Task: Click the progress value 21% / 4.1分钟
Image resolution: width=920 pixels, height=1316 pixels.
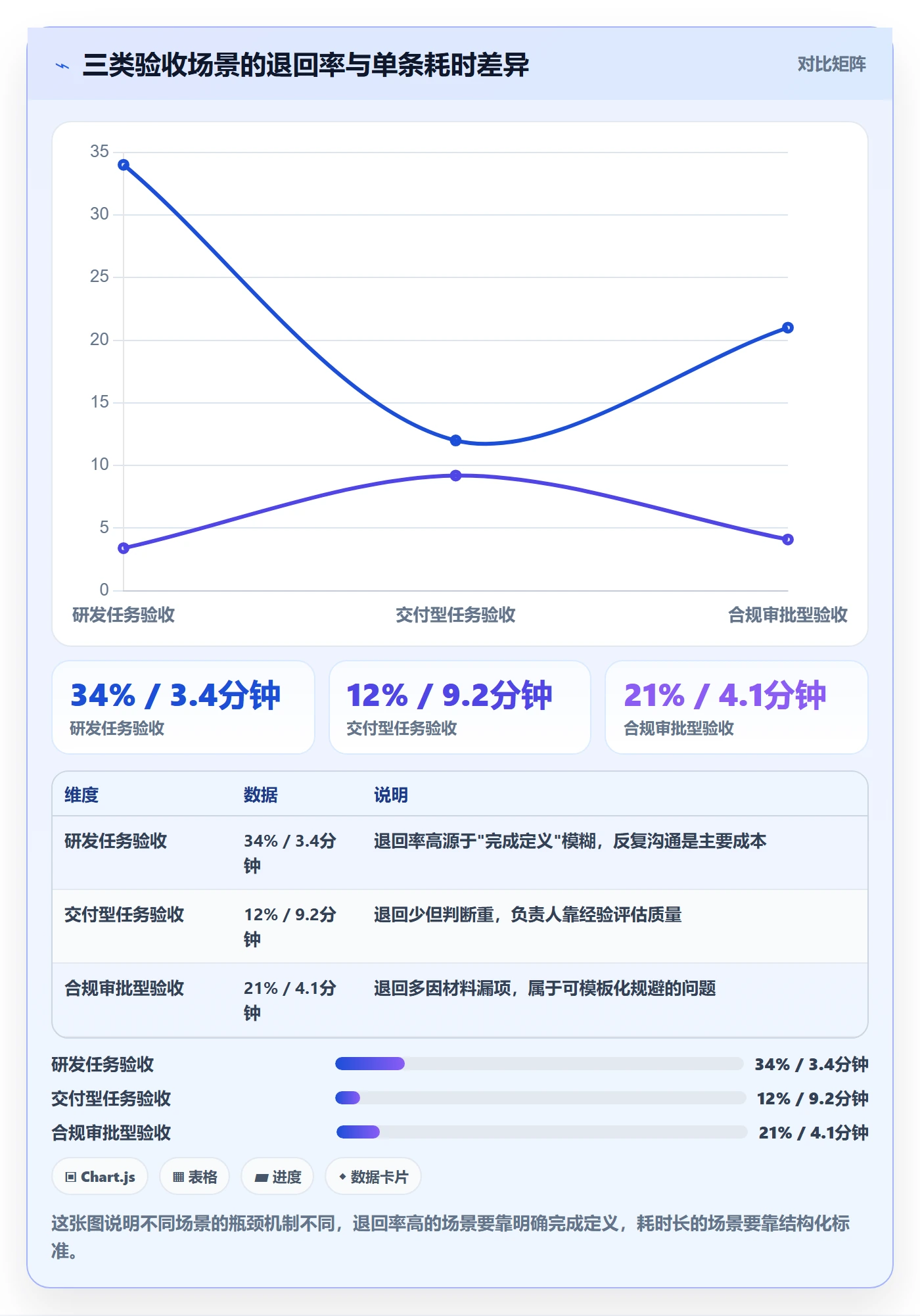Action: (814, 1133)
